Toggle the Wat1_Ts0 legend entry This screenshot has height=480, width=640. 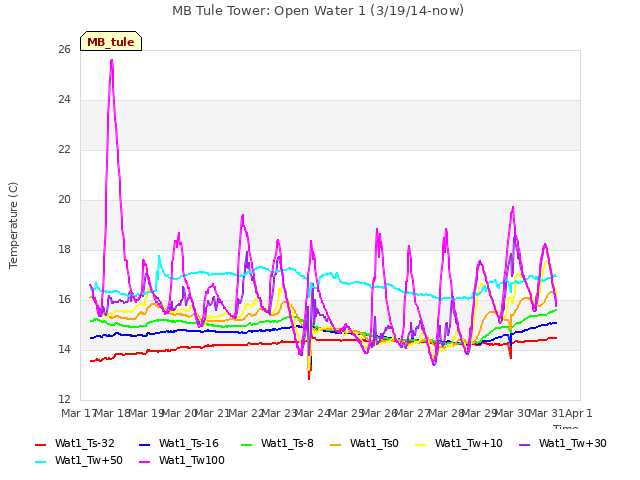tap(364, 443)
